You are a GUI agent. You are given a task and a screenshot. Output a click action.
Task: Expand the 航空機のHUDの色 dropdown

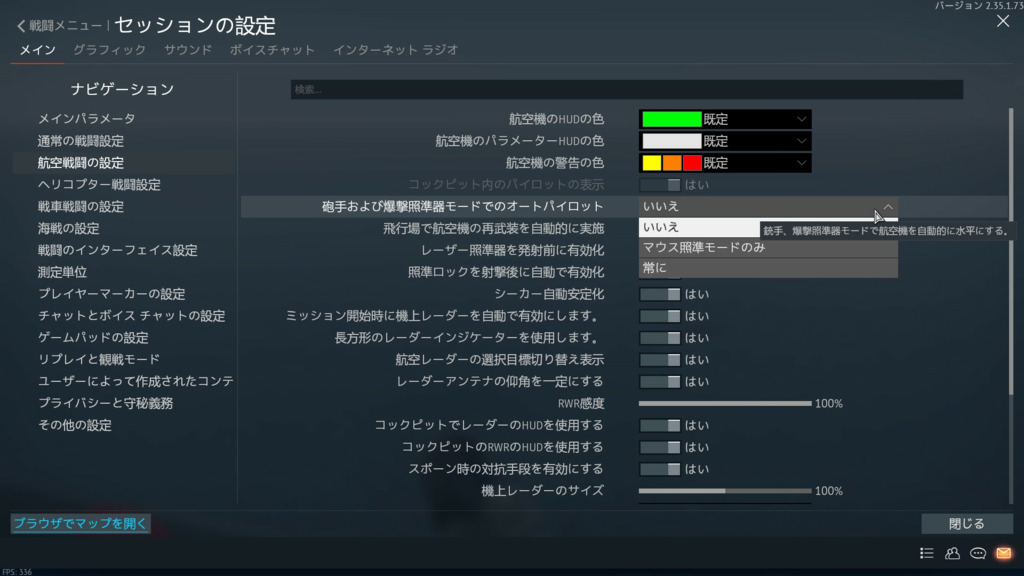click(x=725, y=119)
